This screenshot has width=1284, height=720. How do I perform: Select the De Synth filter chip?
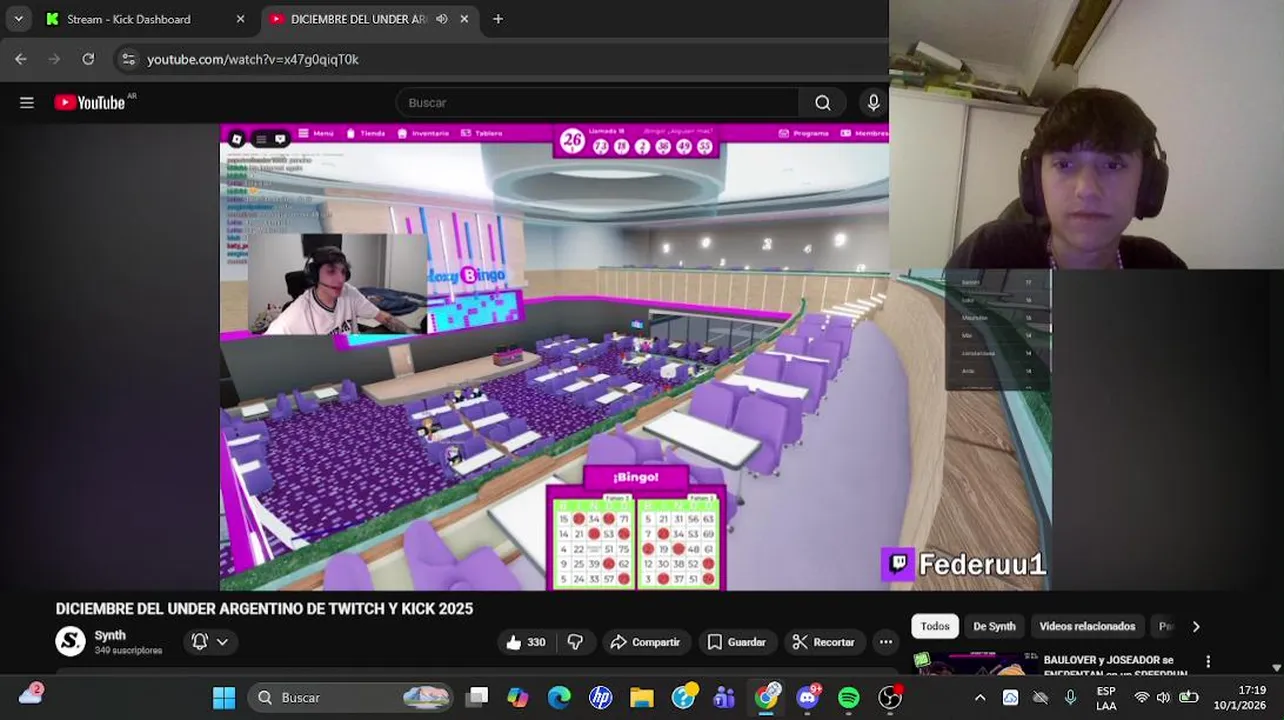click(x=994, y=626)
